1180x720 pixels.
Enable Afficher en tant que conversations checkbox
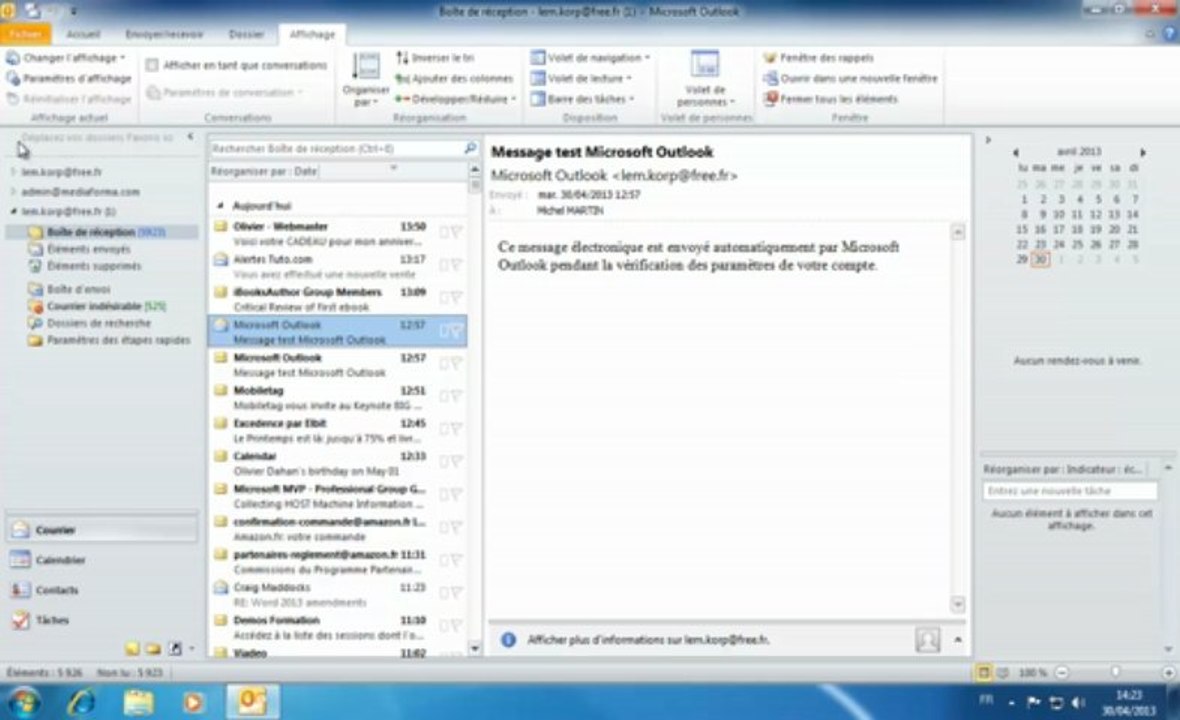point(151,65)
